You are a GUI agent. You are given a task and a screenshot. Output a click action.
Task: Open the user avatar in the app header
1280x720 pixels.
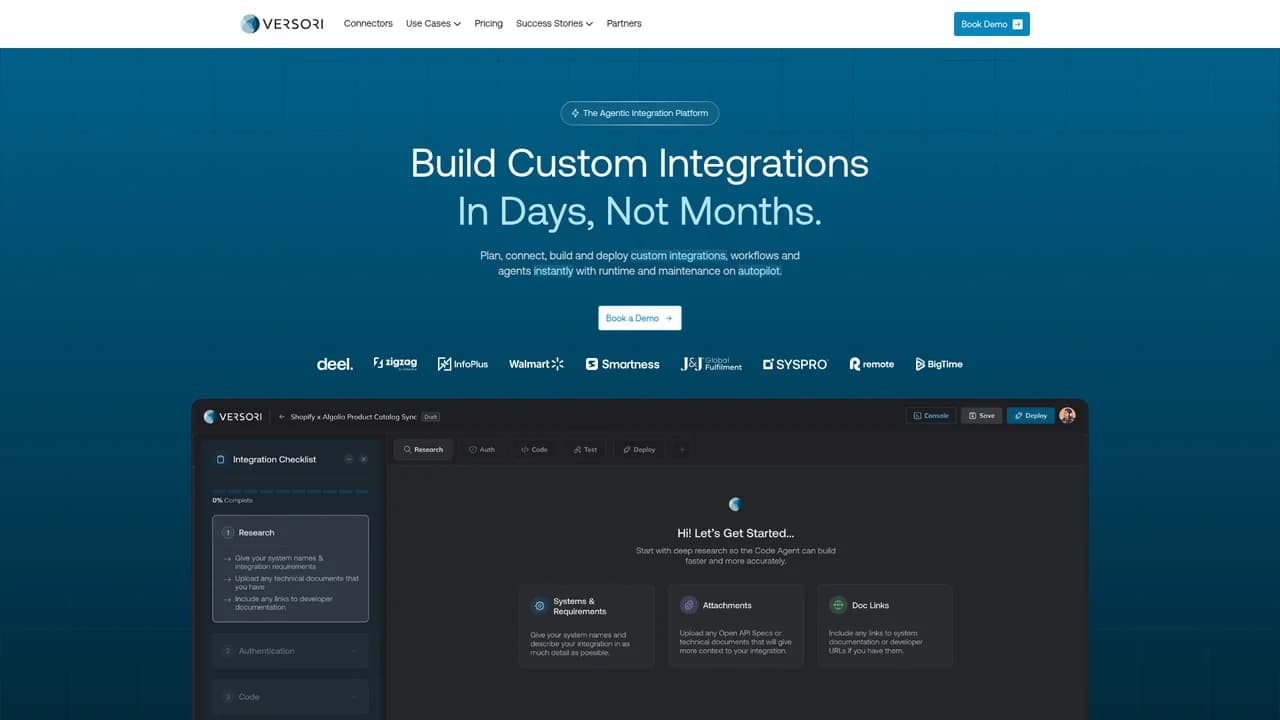coord(1067,416)
